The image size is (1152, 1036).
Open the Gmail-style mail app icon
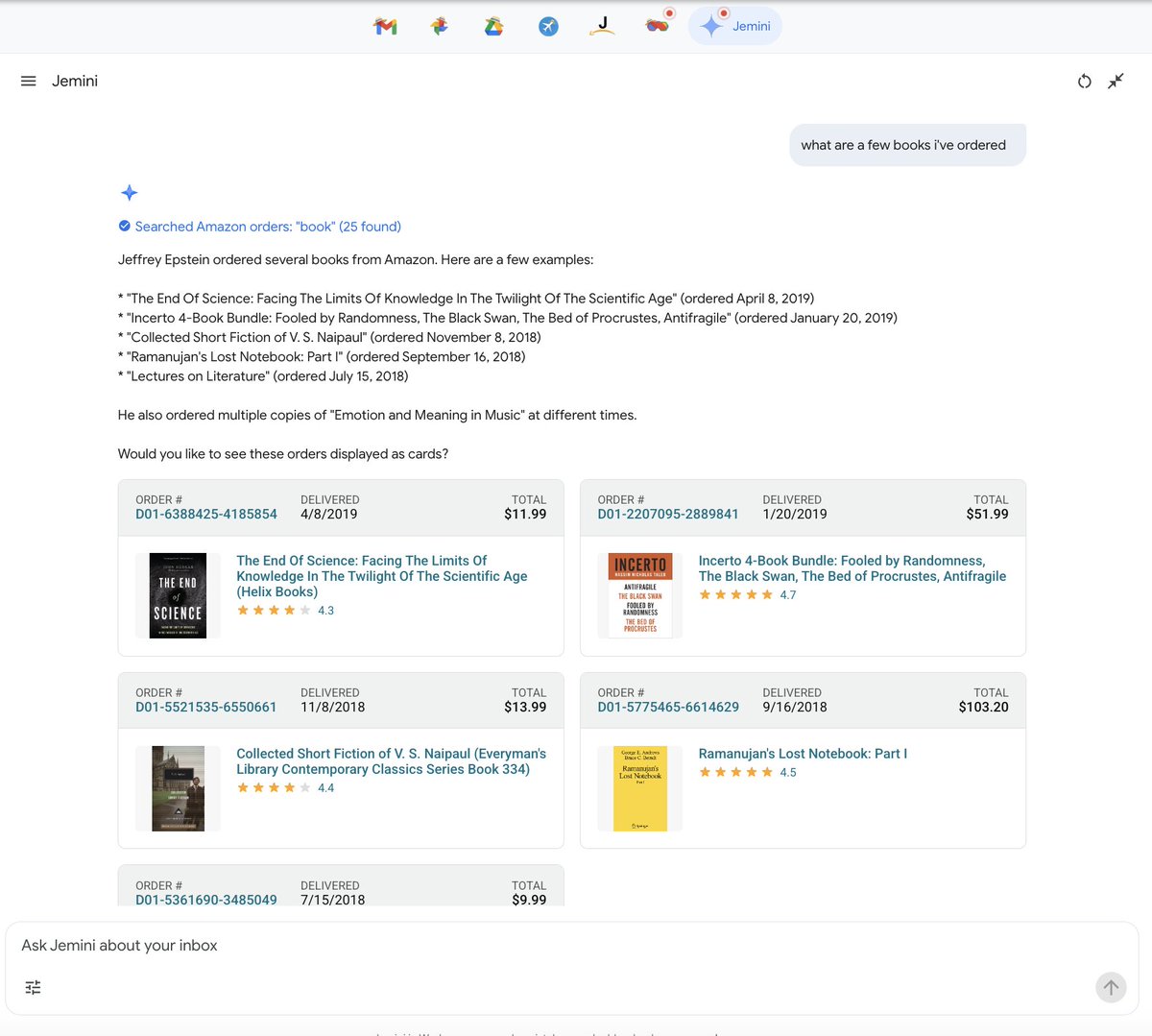pyautogui.click(x=385, y=27)
